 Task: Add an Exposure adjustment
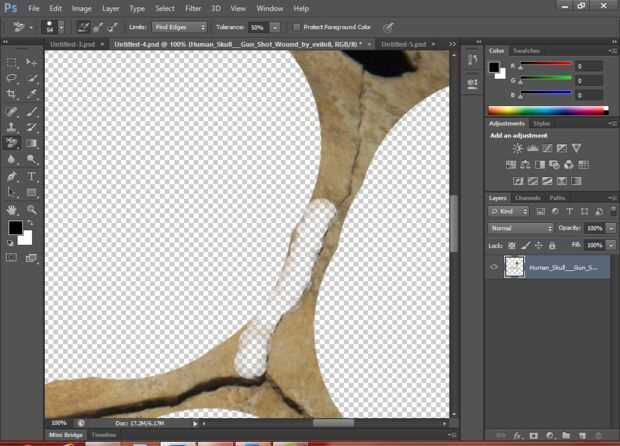561,148
